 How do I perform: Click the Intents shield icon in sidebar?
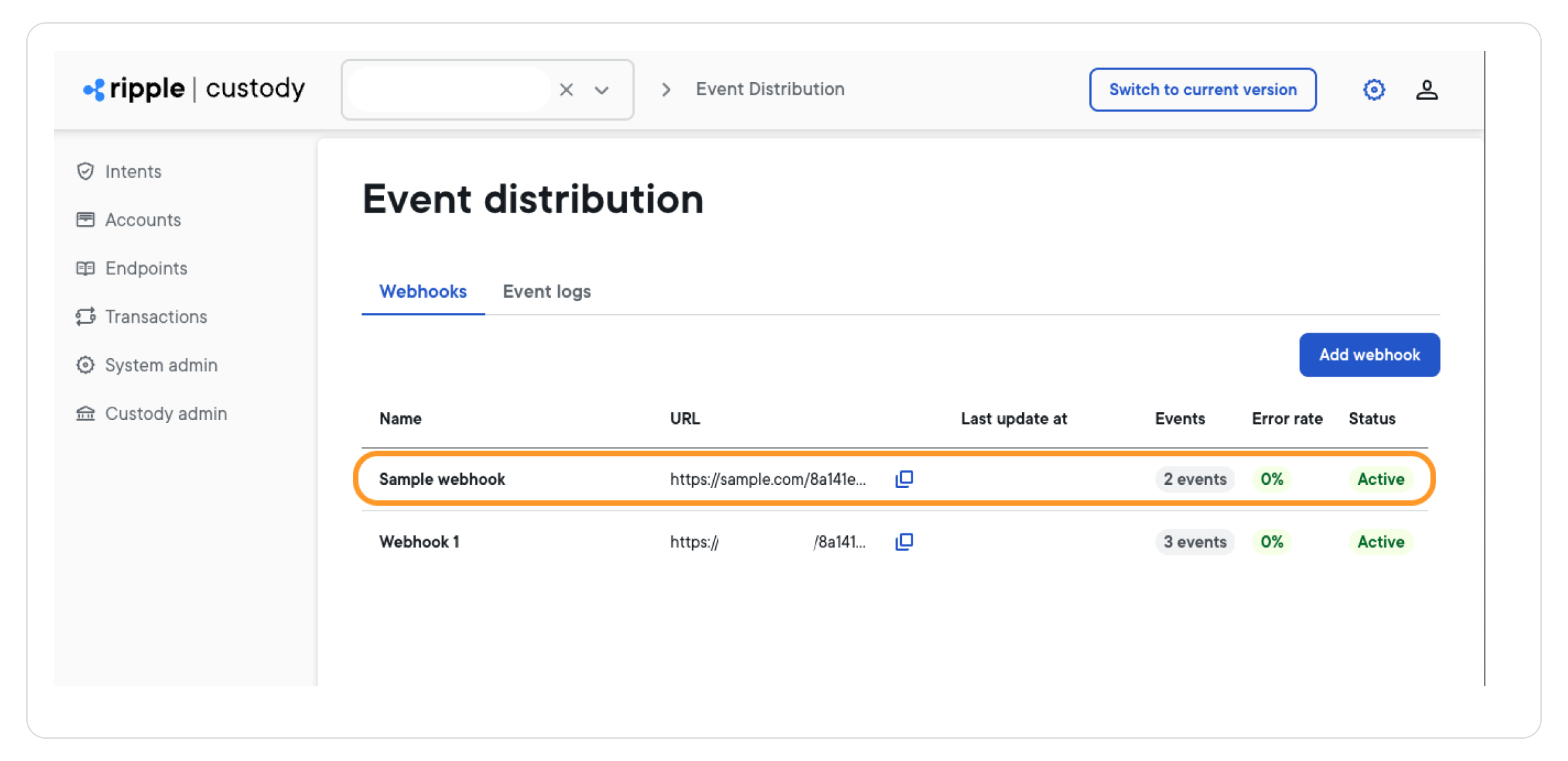point(85,171)
